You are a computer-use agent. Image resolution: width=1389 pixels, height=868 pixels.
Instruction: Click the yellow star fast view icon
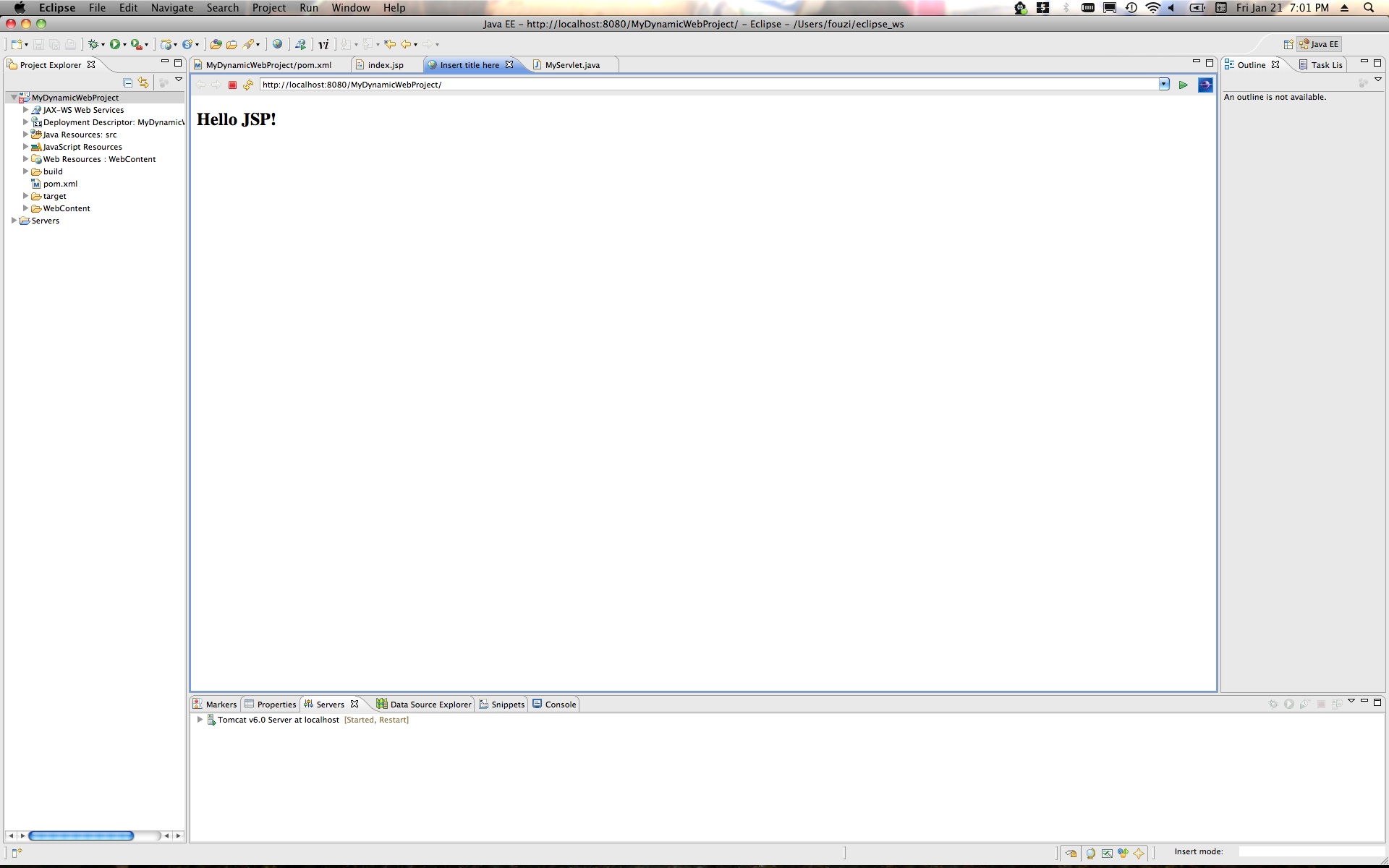[x=1139, y=854]
